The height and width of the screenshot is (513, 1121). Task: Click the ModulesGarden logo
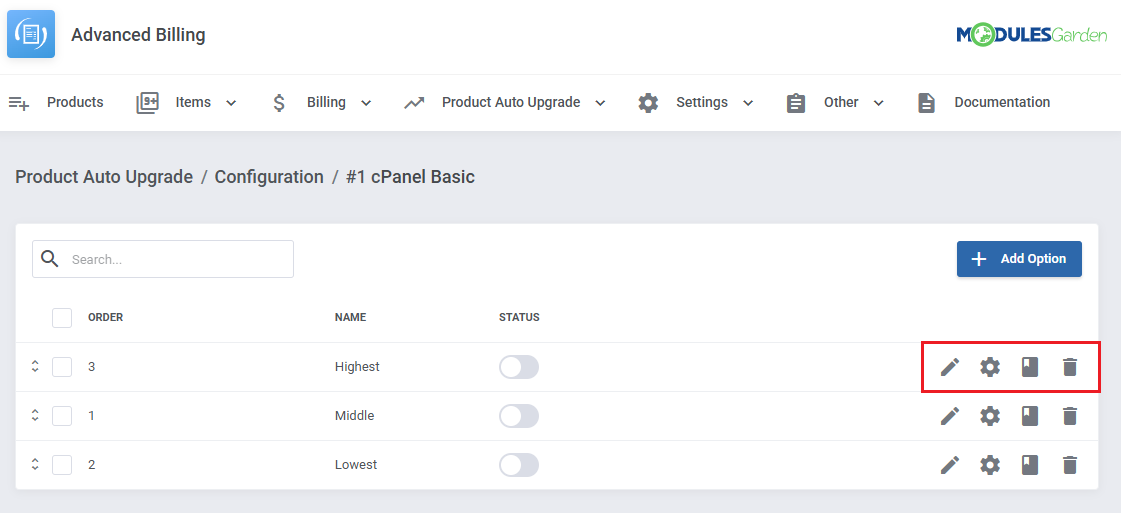click(1032, 34)
